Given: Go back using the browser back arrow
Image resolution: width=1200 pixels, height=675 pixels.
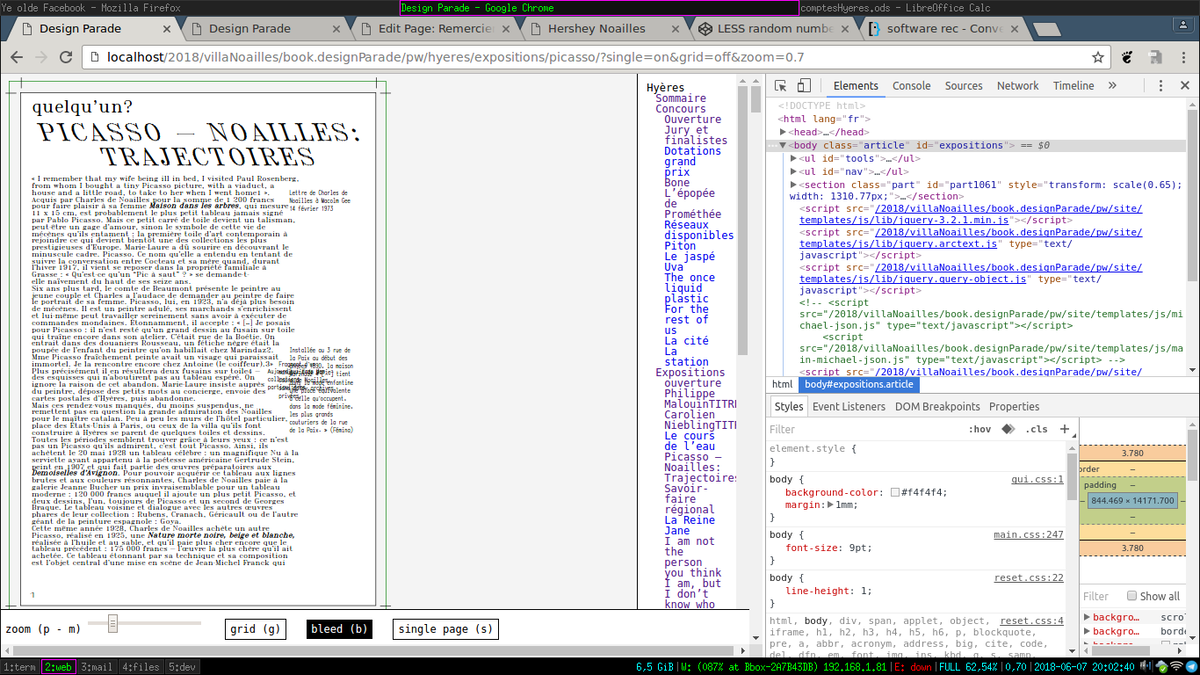Looking at the screenshot, I should click(x=17, y=57).
